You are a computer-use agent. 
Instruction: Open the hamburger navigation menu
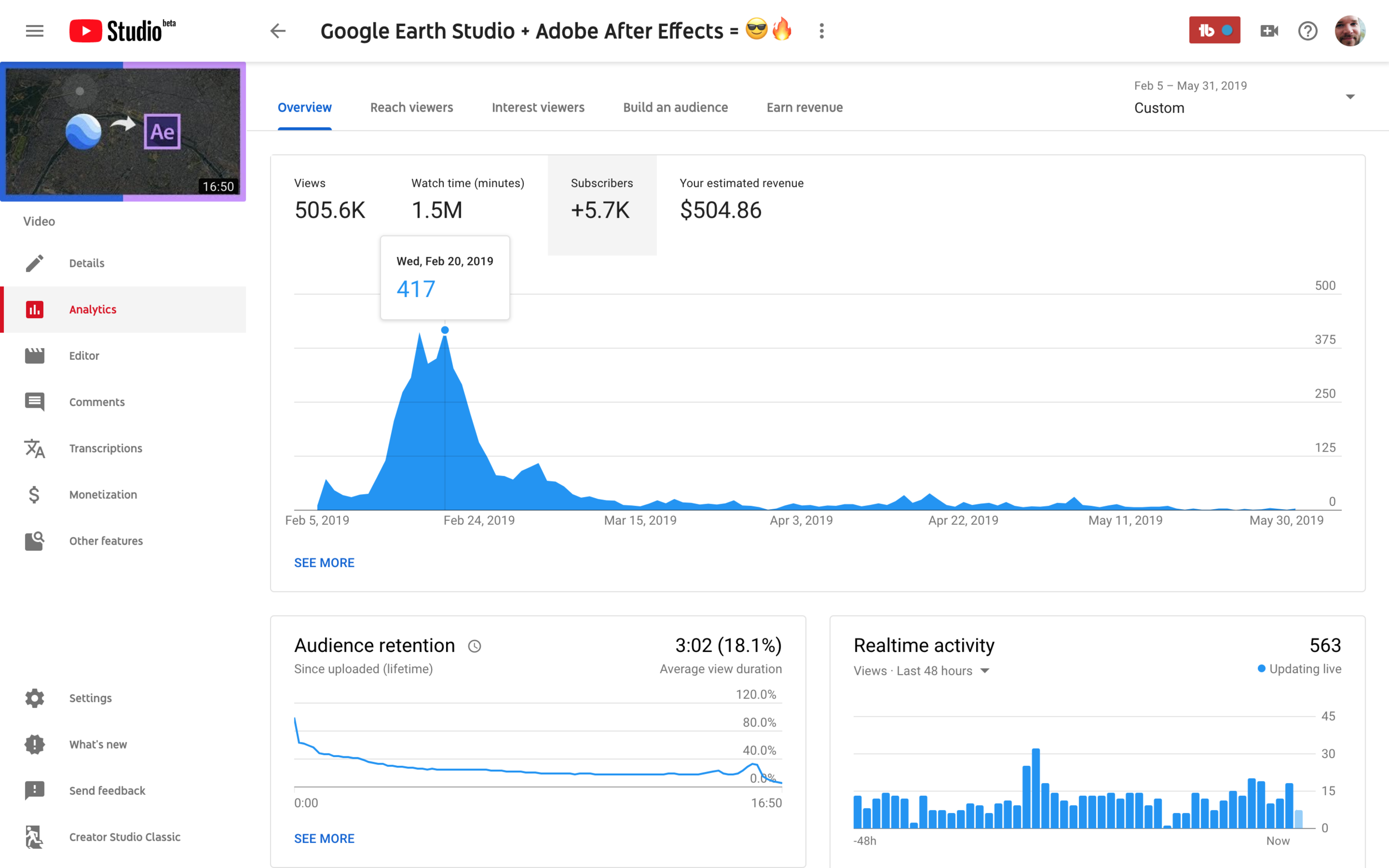34,31
